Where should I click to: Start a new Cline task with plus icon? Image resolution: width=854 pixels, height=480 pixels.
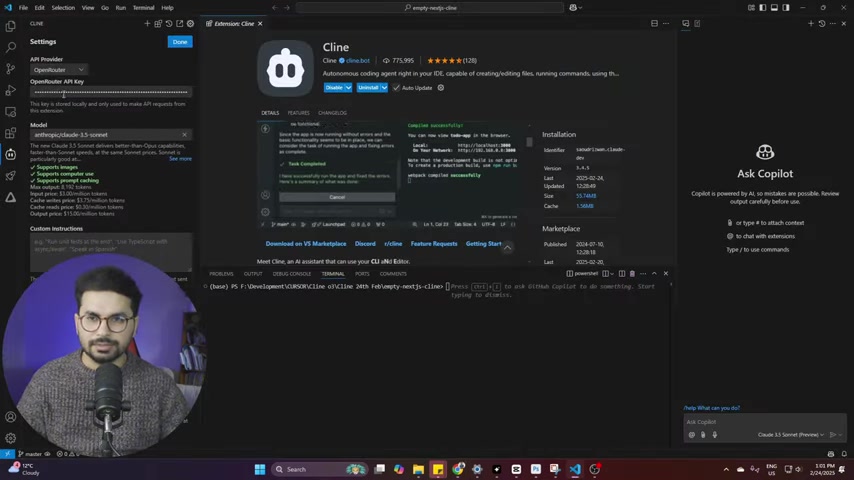[x=147, y=23]
